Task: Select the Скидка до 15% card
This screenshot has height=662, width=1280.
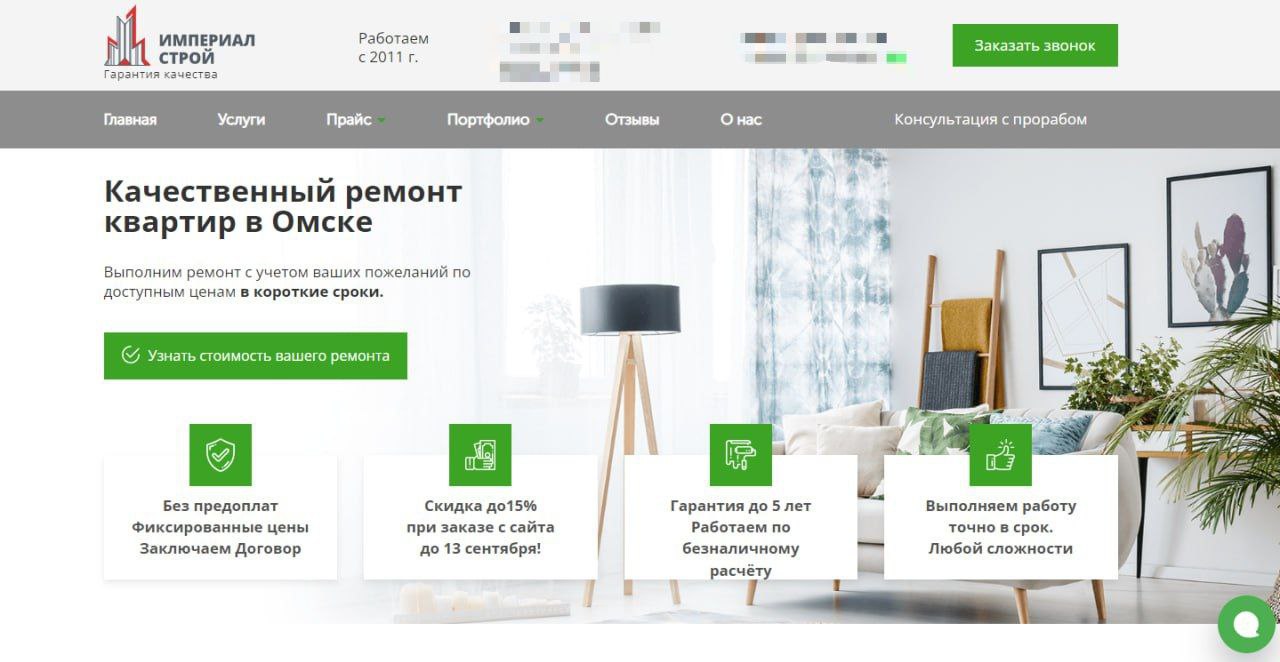Action: [x=480, y=517]
